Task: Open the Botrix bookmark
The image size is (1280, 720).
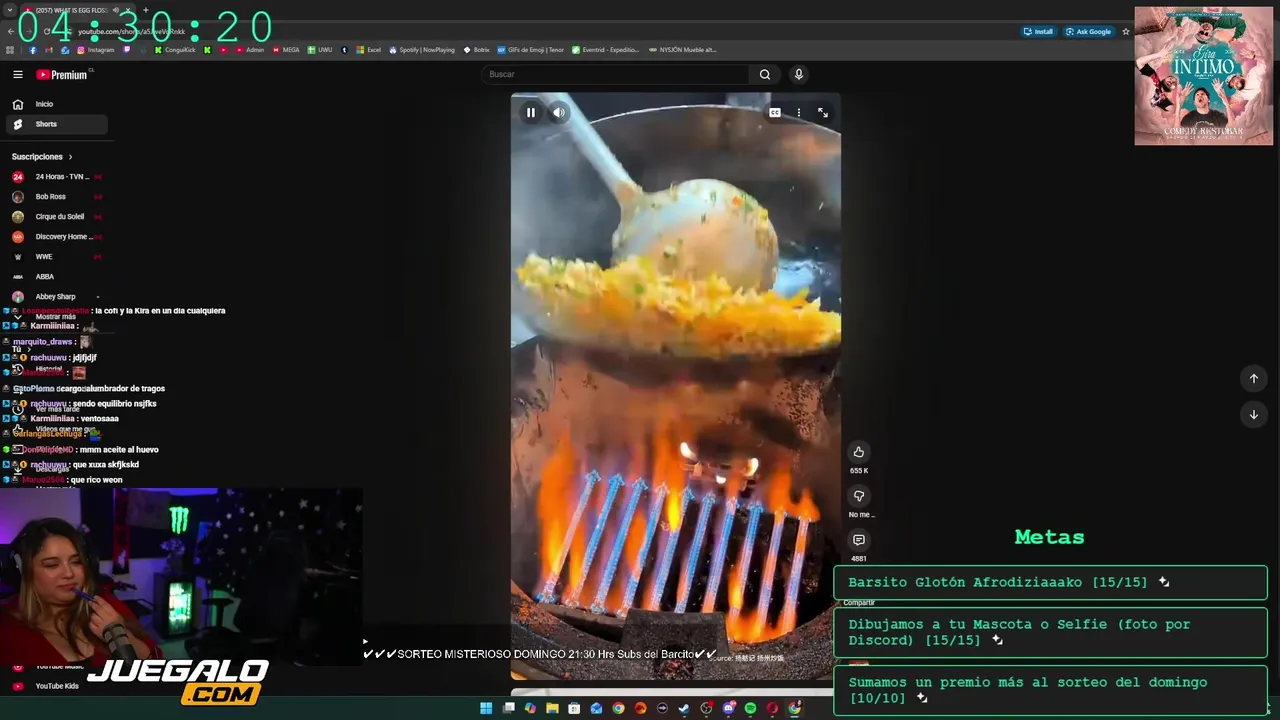Action: pos(477,50)
